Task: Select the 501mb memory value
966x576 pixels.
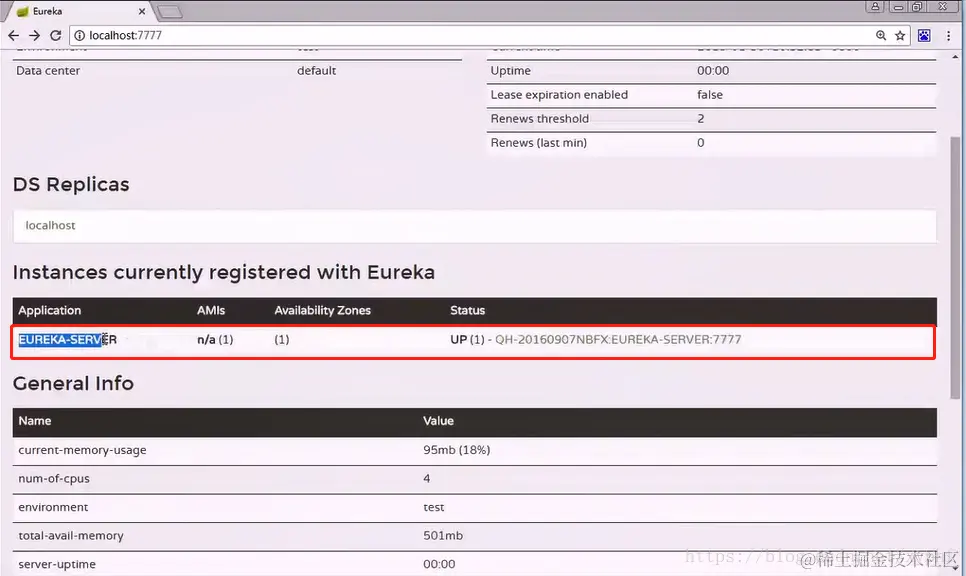Action: (x=443, y=536)
